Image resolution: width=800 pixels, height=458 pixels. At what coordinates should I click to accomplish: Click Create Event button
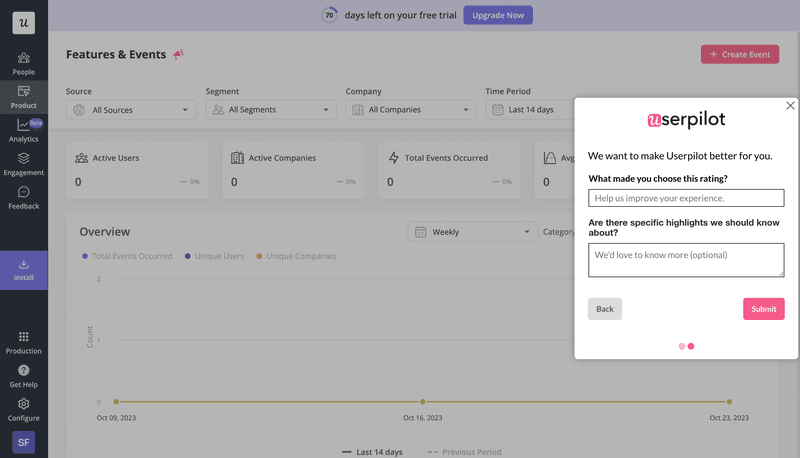point(740,54)
